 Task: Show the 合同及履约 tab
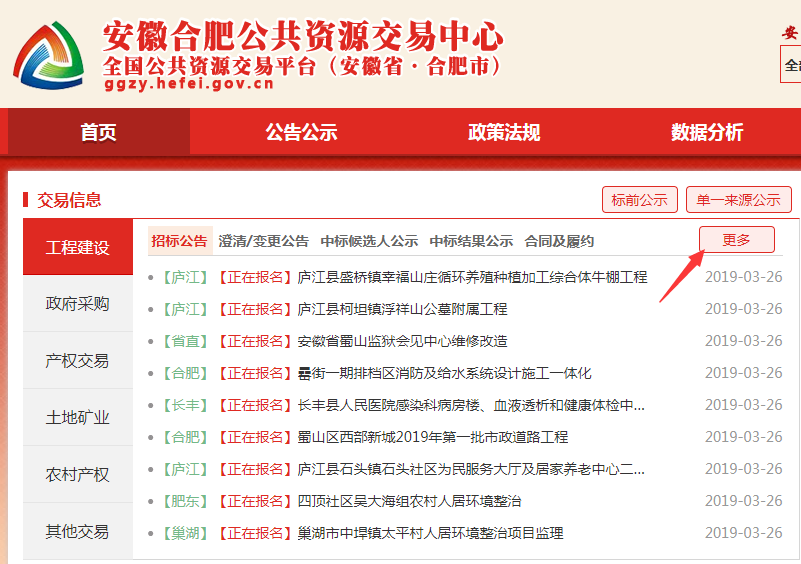[x=559, y=241]
